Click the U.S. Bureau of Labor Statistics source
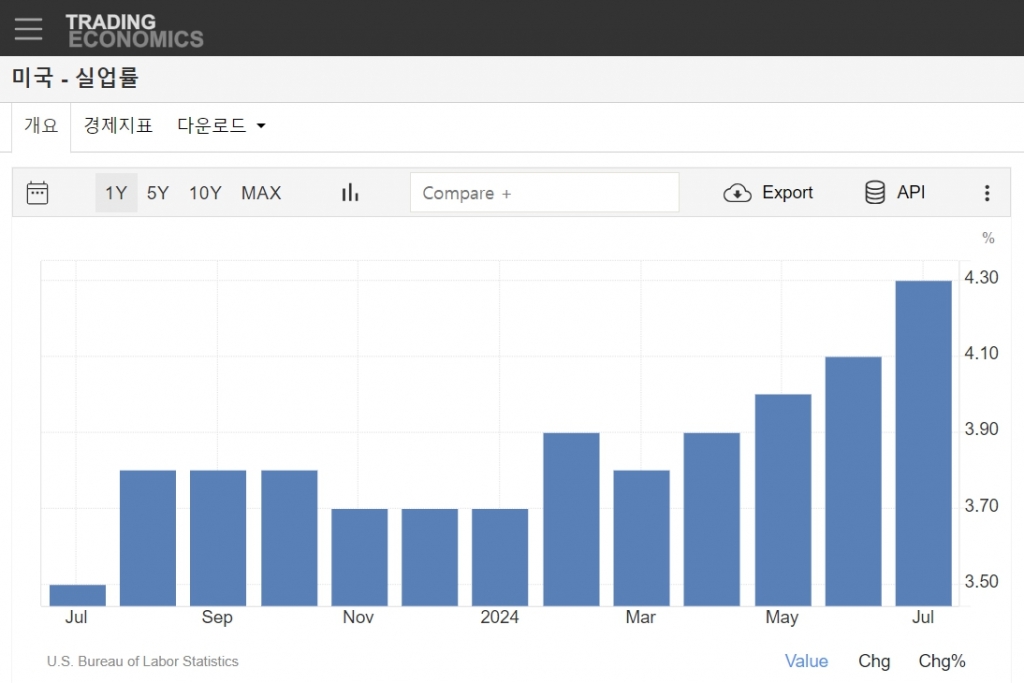The height and width of the screenshot is (683, 1024). [x=143, y=661]
